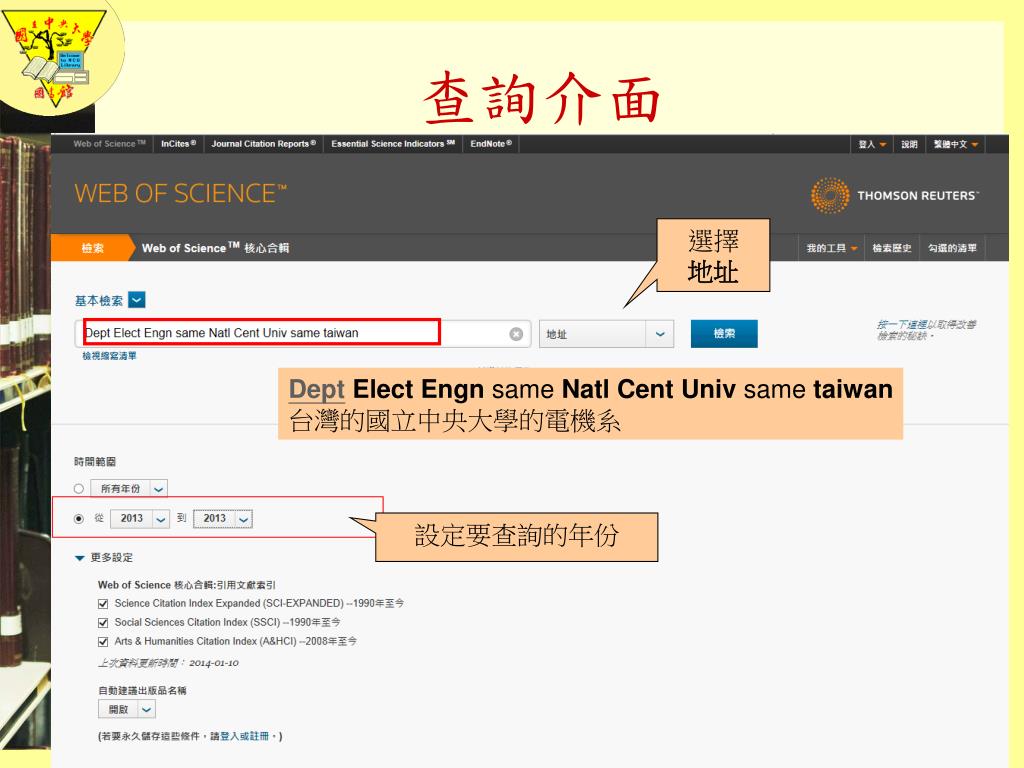Click the 時間範圍 label
This screenshot has width=1024, height=768.
point(95,462)
